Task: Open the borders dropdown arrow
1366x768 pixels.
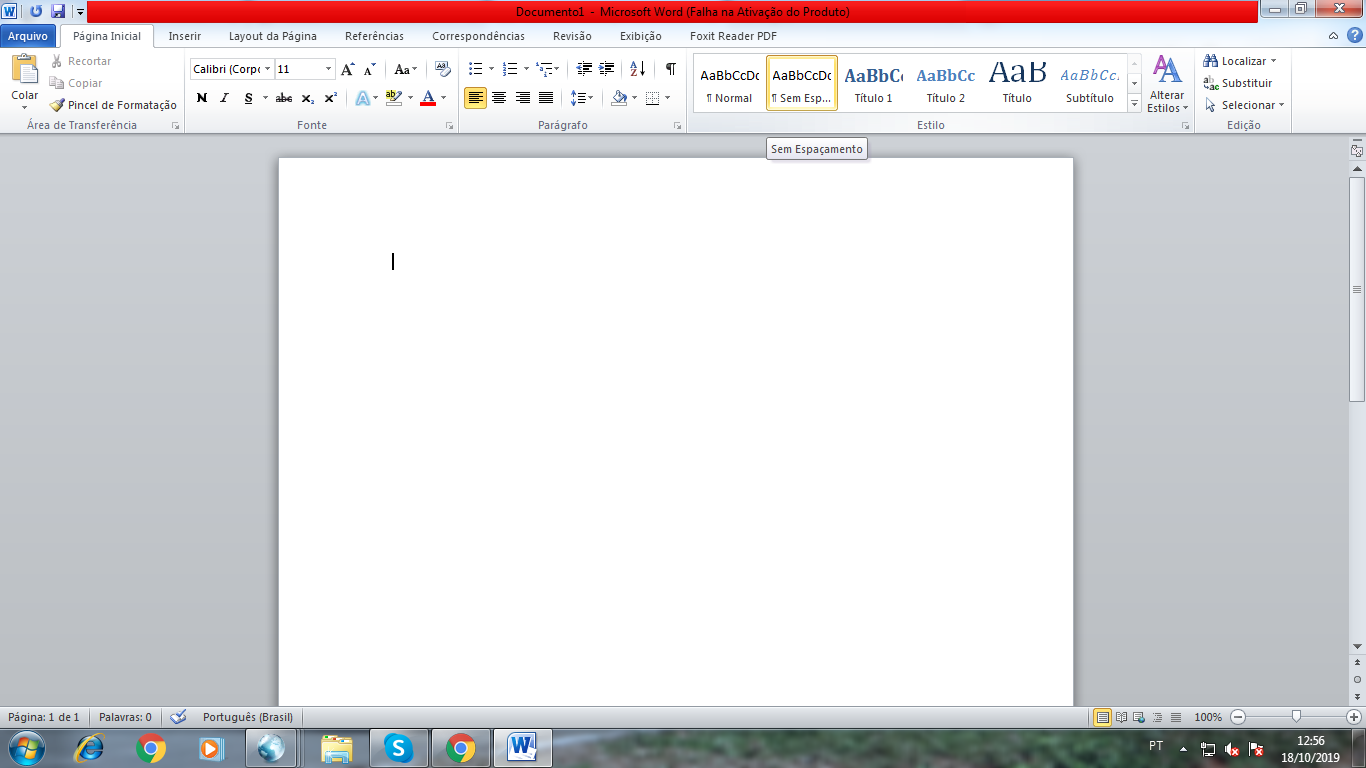Action: (667, 98)
